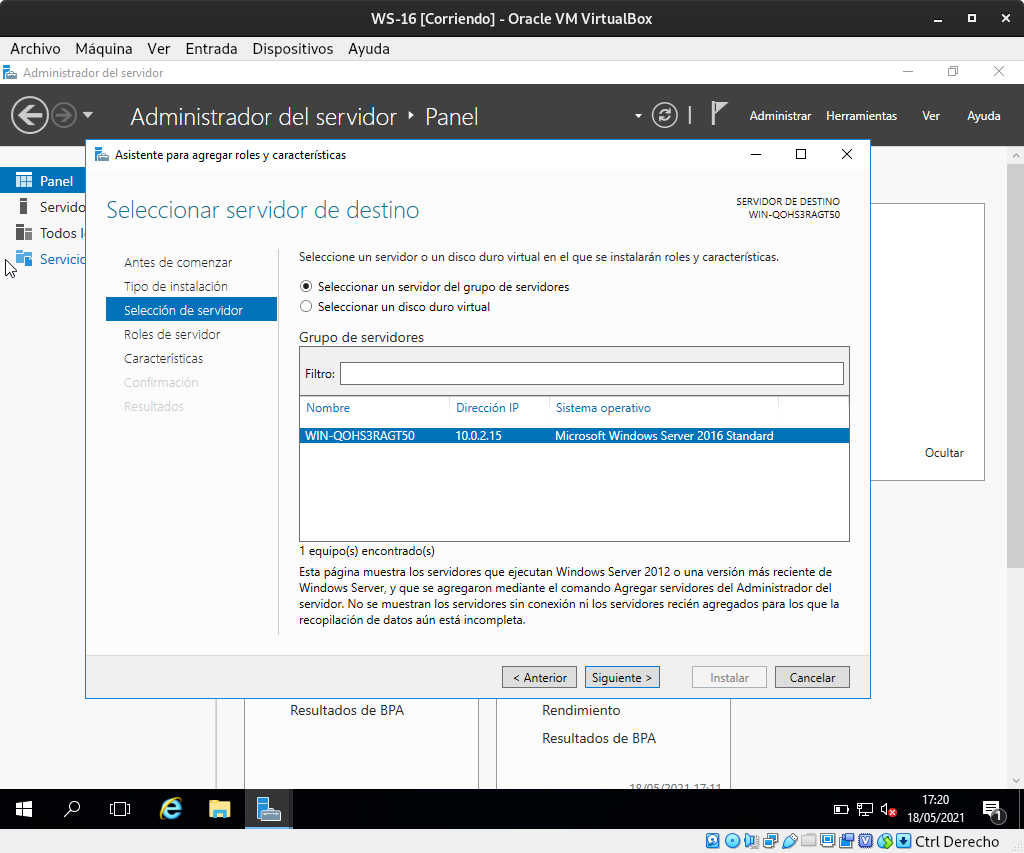Screen dimensions: 1024x853
Task: Click the refresh icon in header
Action: coord(664,115)
